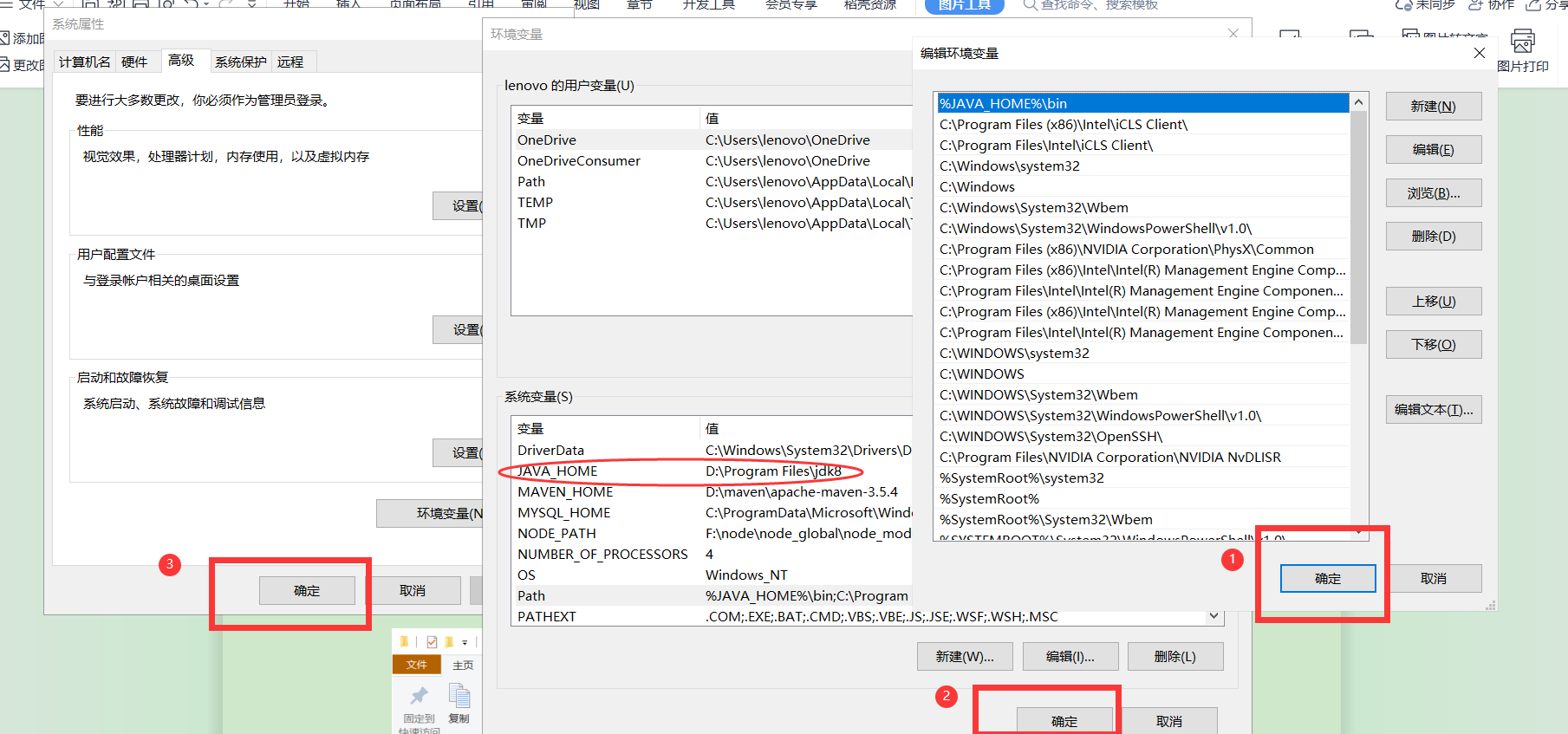Click the pin to quick access icon in Explorer

(419, 696)
